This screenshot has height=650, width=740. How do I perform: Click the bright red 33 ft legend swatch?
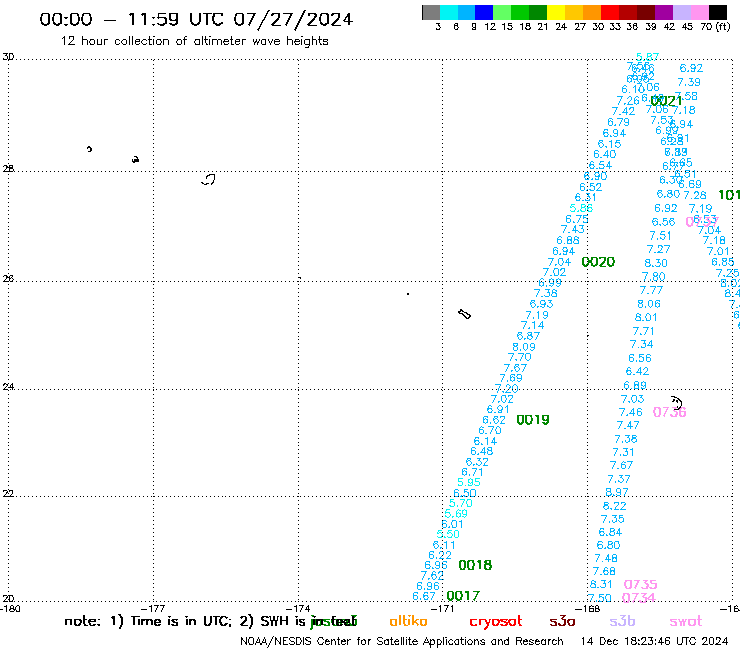coord(609,12)
